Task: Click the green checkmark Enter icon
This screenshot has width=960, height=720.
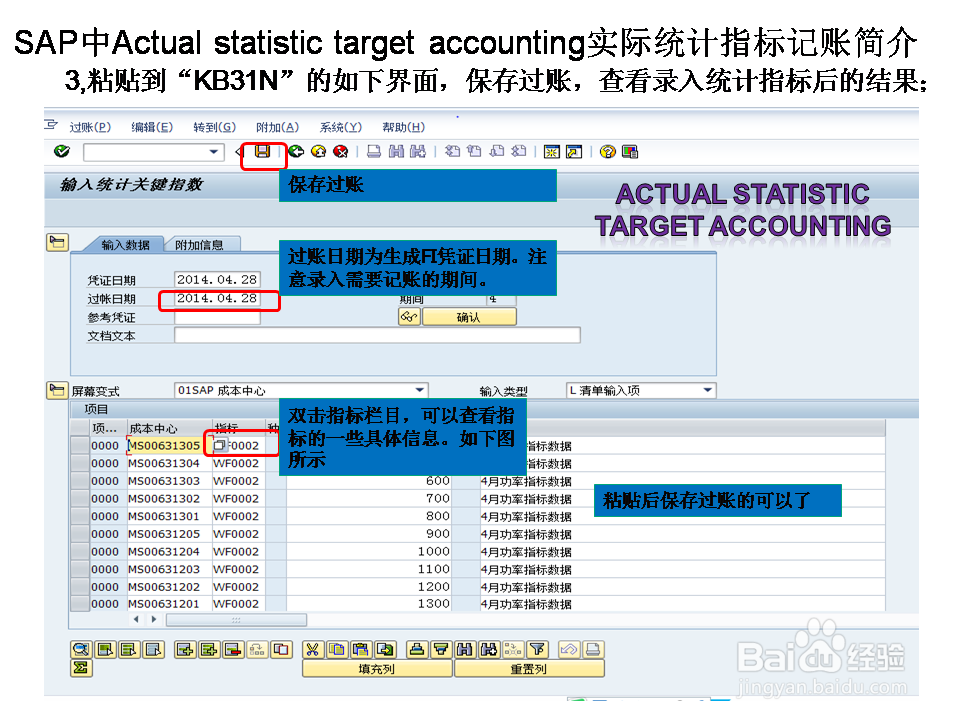Action: 62,151
